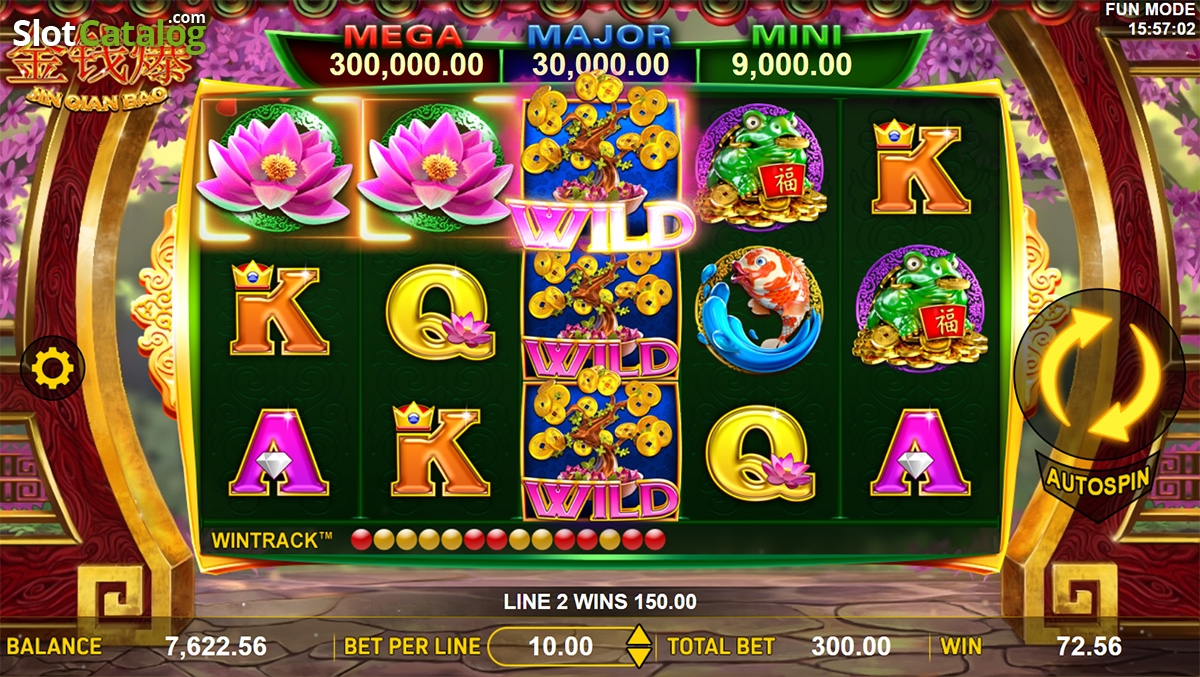Increase bet per line with up arrow

(x=638, y=635)
